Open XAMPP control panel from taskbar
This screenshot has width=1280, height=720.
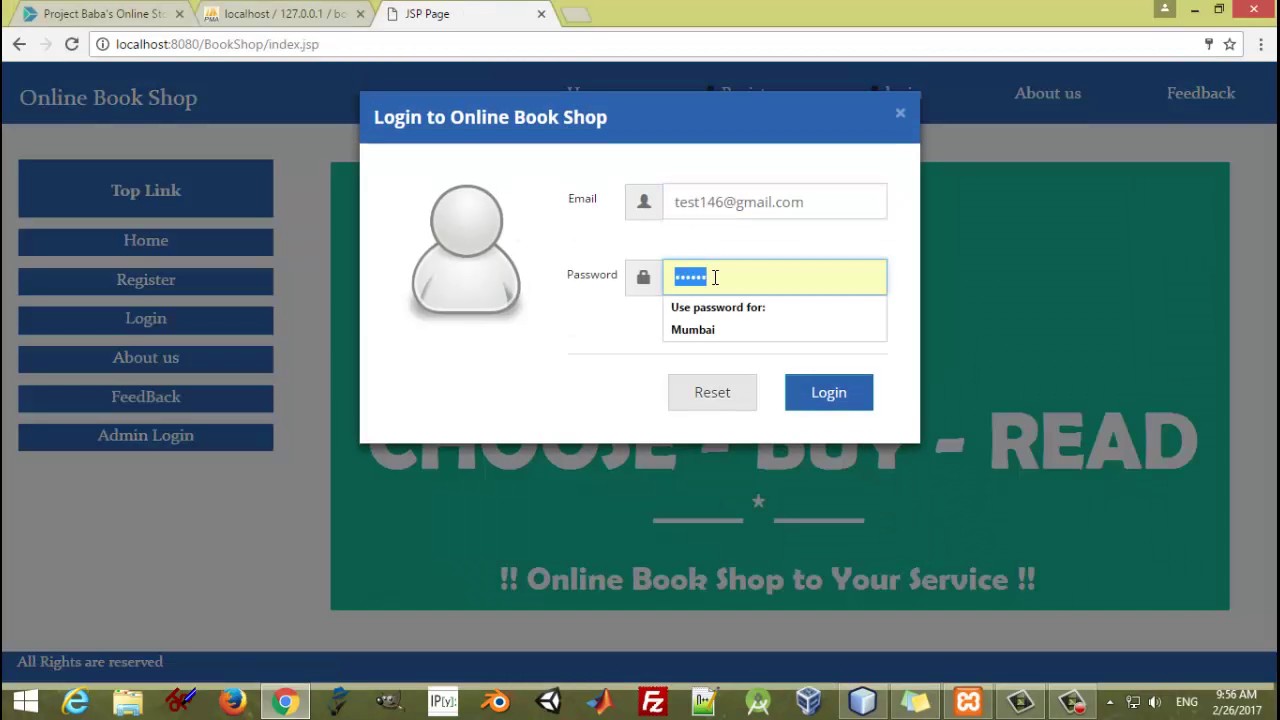[968, 702]
